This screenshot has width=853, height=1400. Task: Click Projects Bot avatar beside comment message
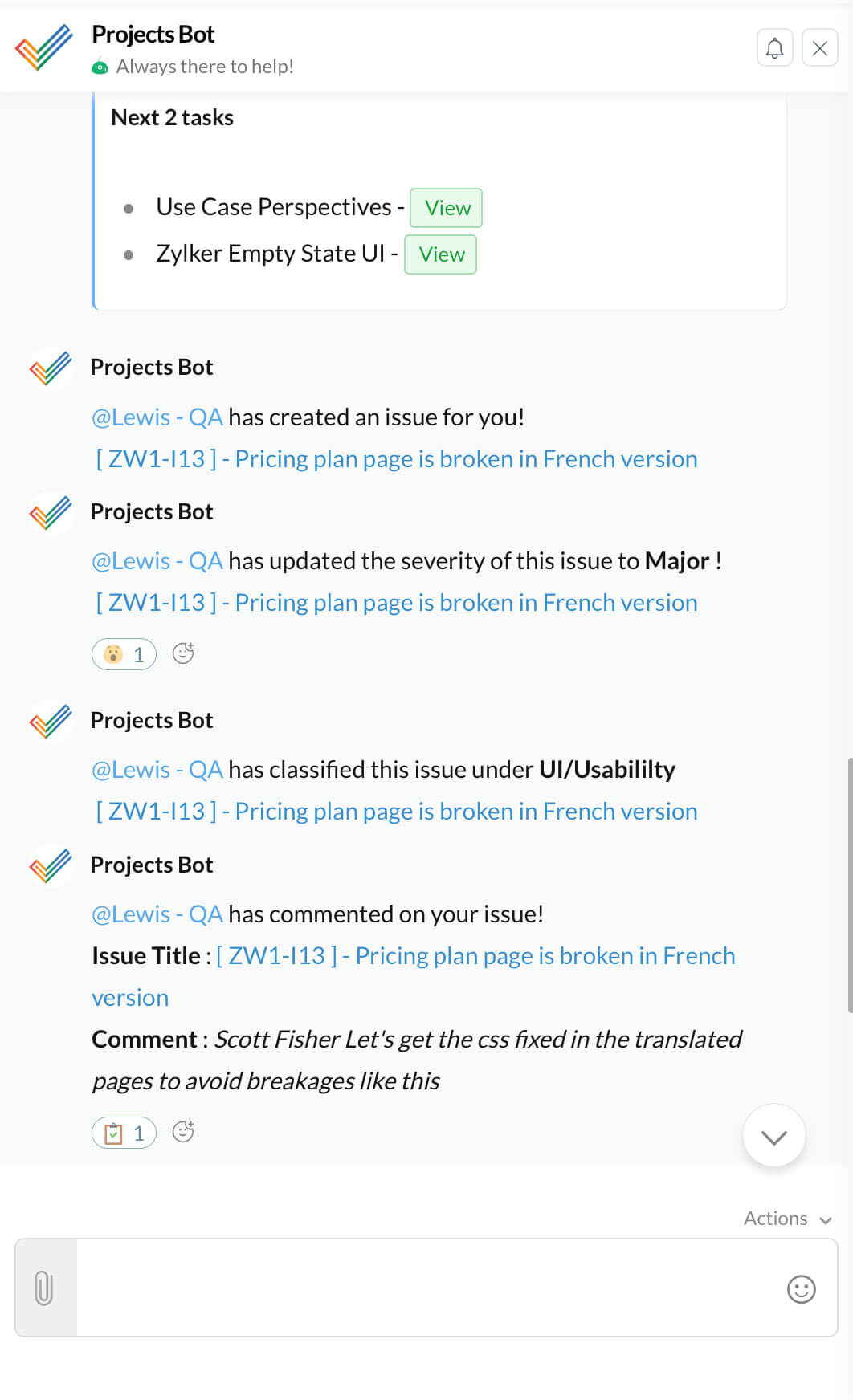tap(51, 865)
